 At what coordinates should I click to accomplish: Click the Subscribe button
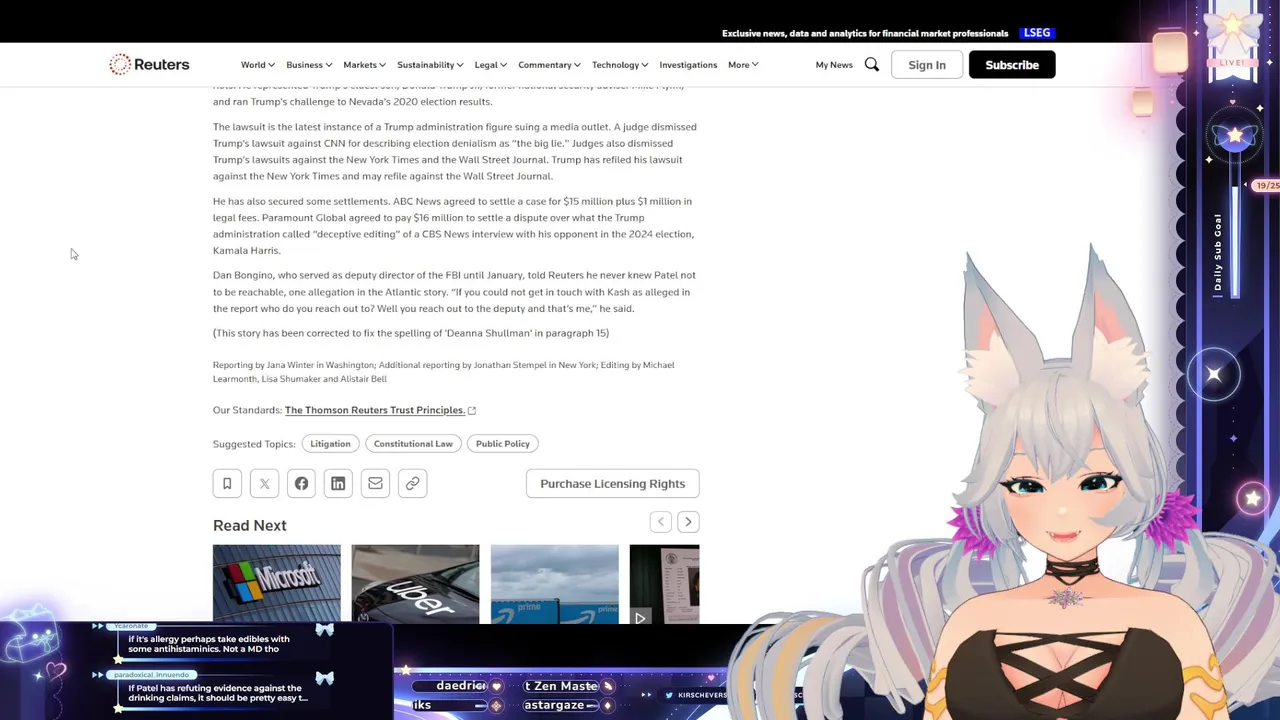coord(1012,65)
